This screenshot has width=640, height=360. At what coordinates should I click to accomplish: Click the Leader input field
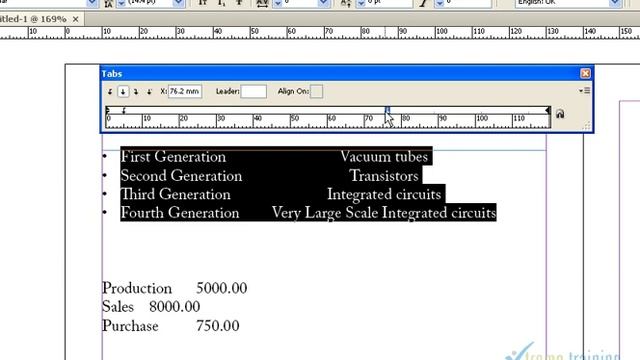point(253,91)
